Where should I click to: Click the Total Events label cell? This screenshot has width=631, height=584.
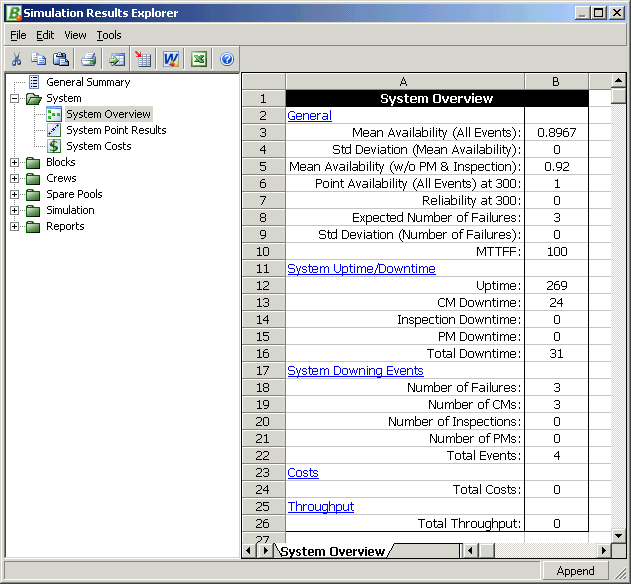pos(405,456)
